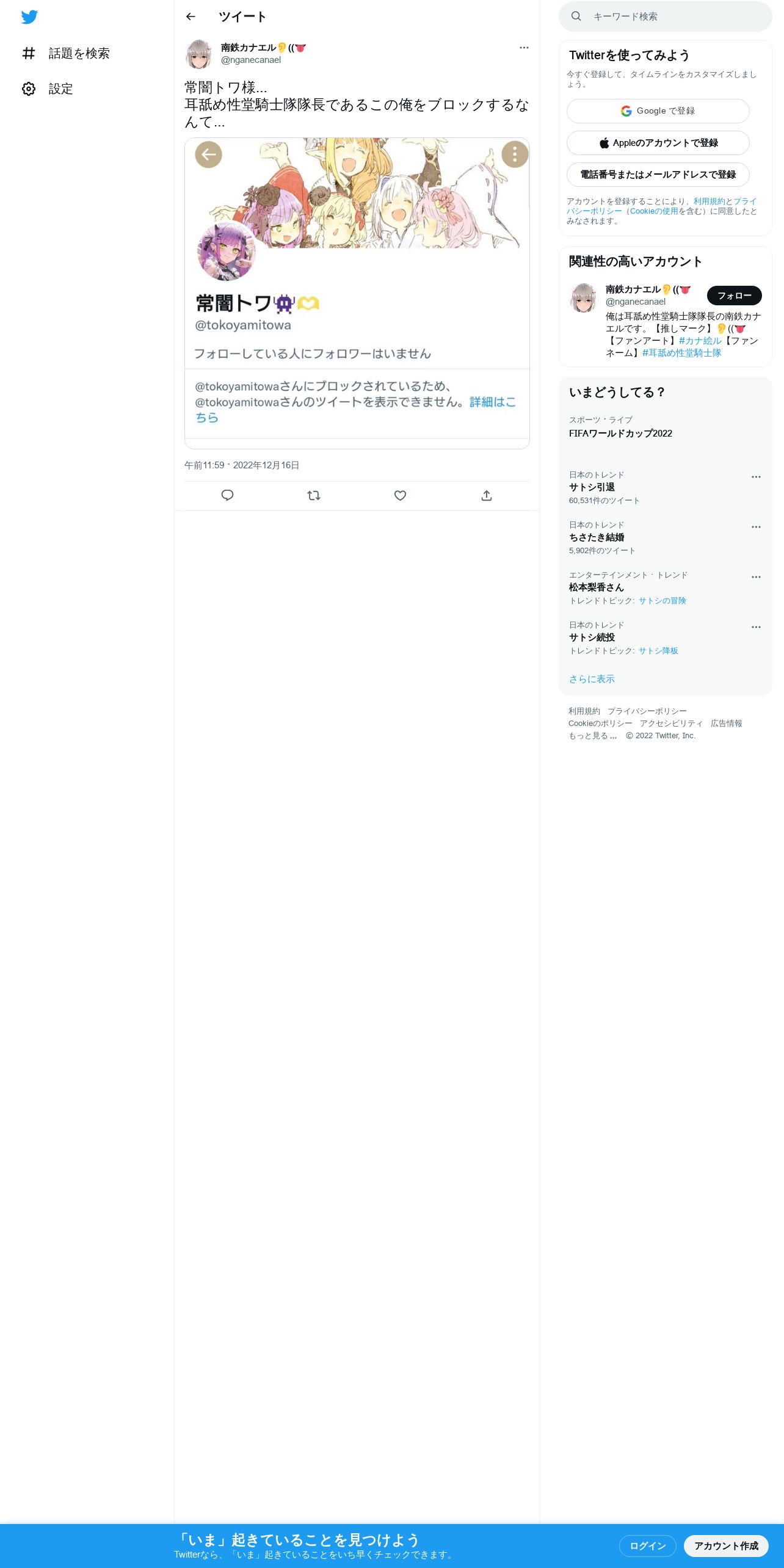784x1568 pixels.
Task: Open 設定 settings menu item
Action: pyautogui.click(x=48, y=89)
